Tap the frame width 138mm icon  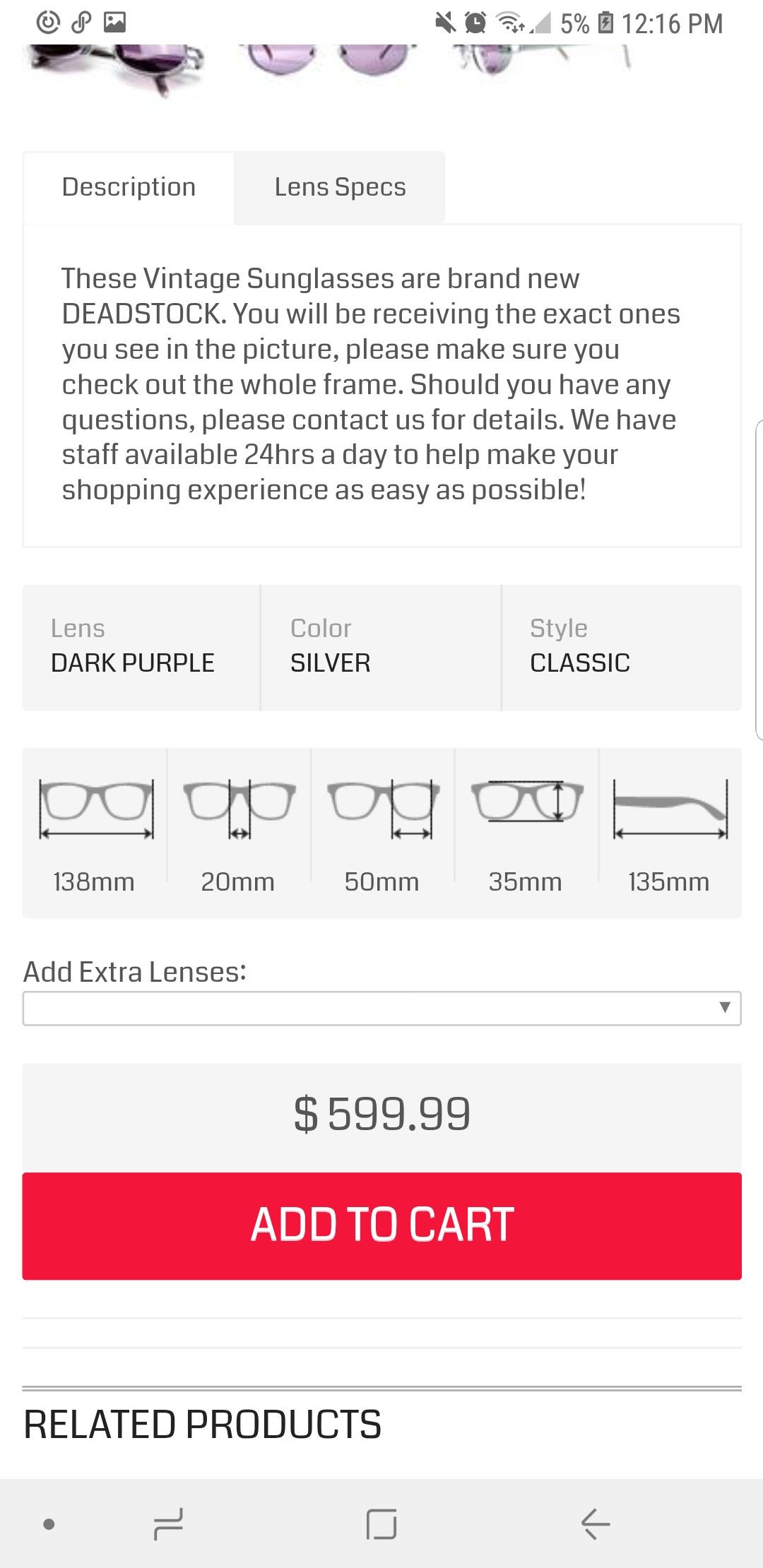(96, 809)
